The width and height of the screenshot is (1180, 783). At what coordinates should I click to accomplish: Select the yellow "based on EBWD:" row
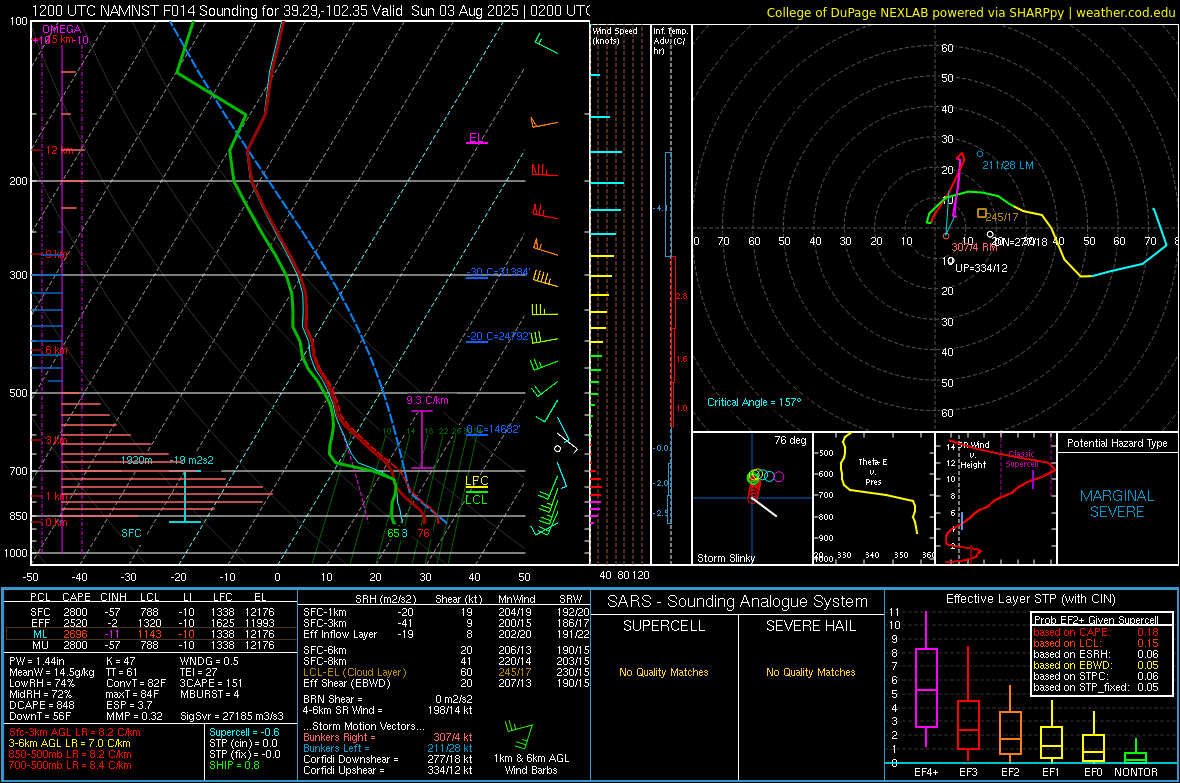point(1096,666)
